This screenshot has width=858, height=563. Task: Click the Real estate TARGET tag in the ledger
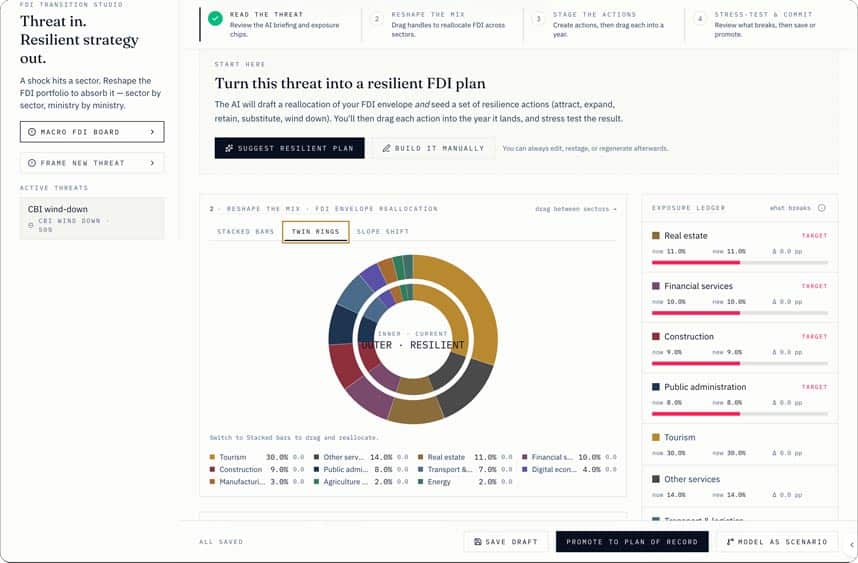[814, 236]
